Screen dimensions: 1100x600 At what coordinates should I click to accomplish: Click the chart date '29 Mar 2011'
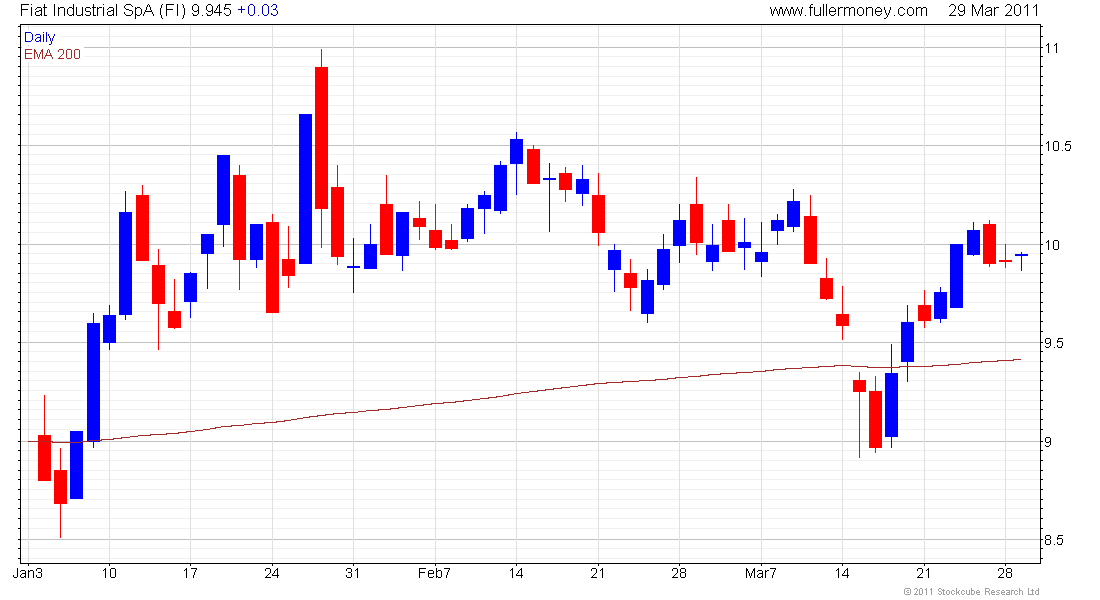point(993,11)
